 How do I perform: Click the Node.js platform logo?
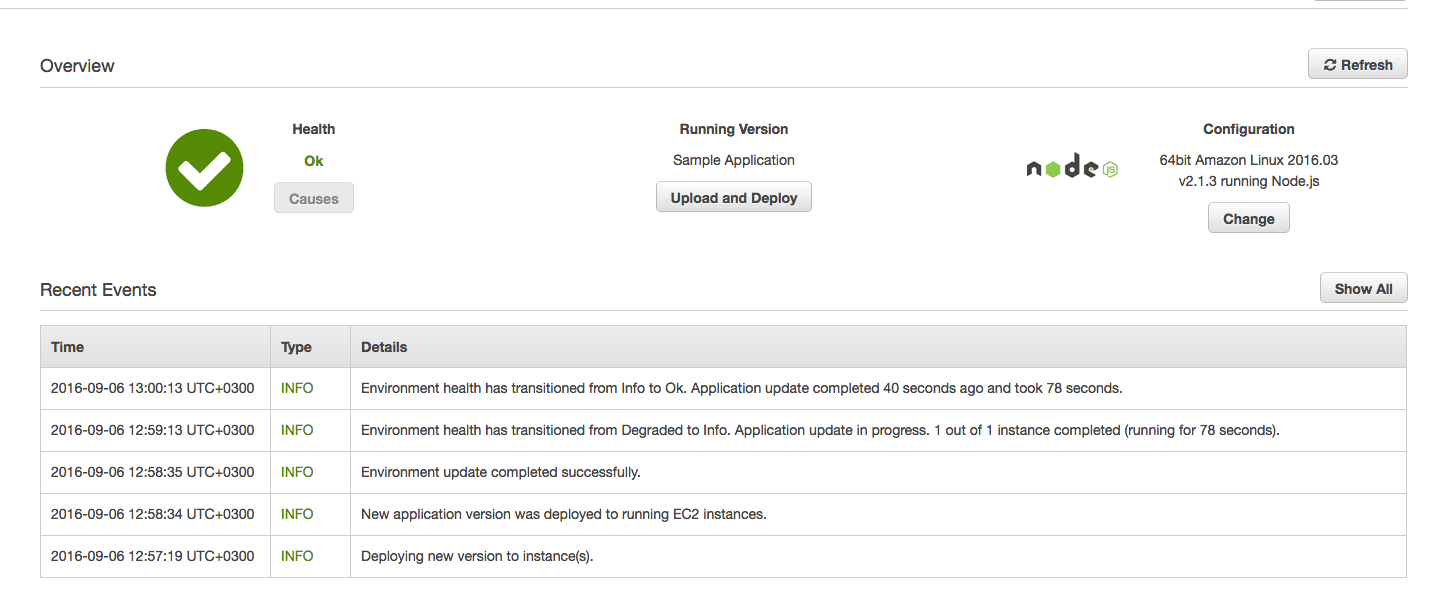pos(1072,168)
